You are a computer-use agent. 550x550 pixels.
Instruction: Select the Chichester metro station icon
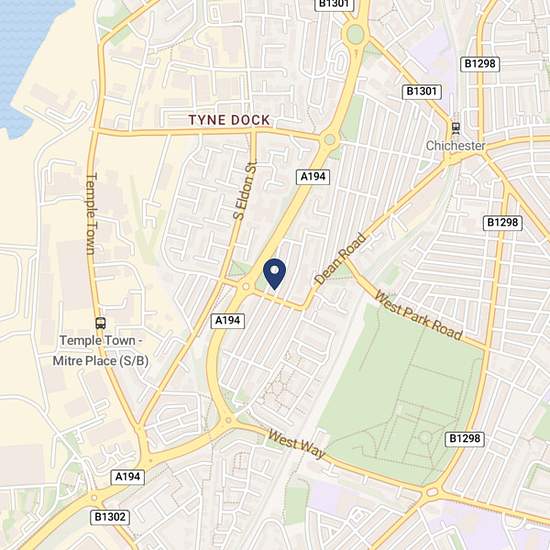456,128
